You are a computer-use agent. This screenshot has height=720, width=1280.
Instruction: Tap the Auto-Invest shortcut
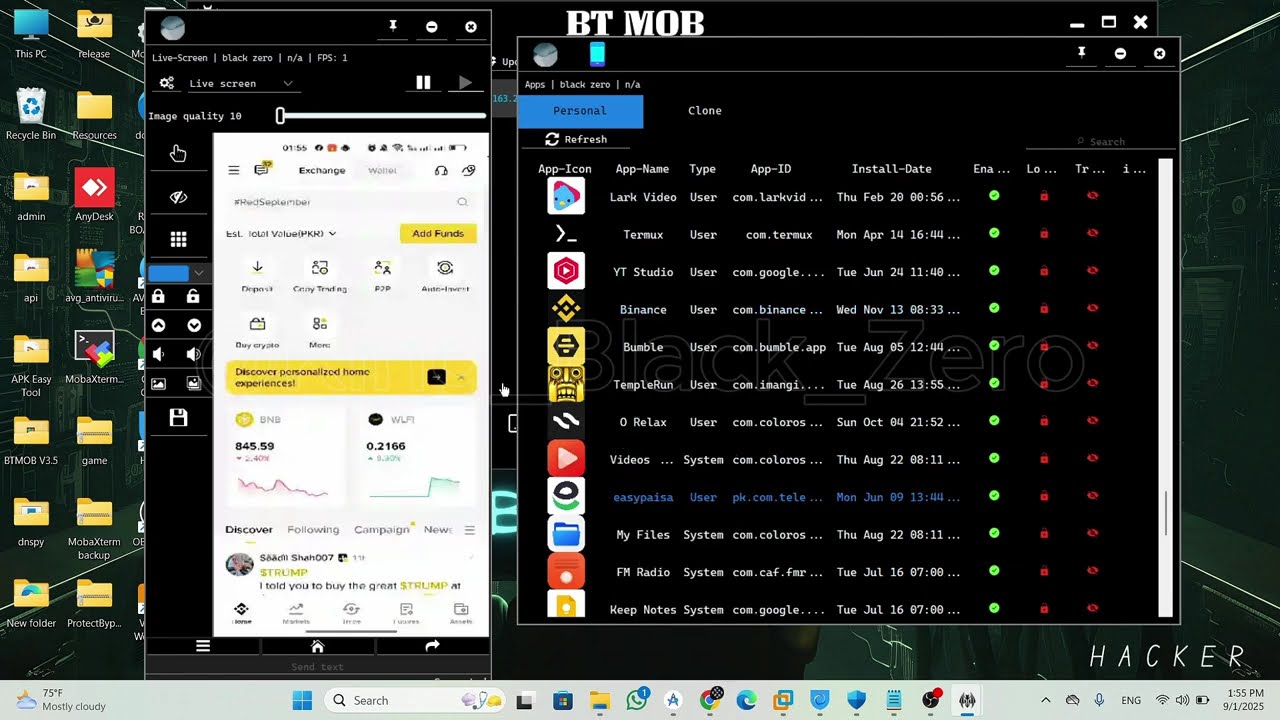tap(445, 276)
